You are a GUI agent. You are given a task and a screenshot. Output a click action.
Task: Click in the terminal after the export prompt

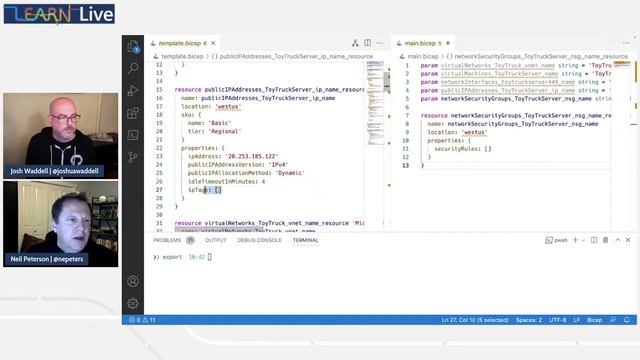[210, 257]
